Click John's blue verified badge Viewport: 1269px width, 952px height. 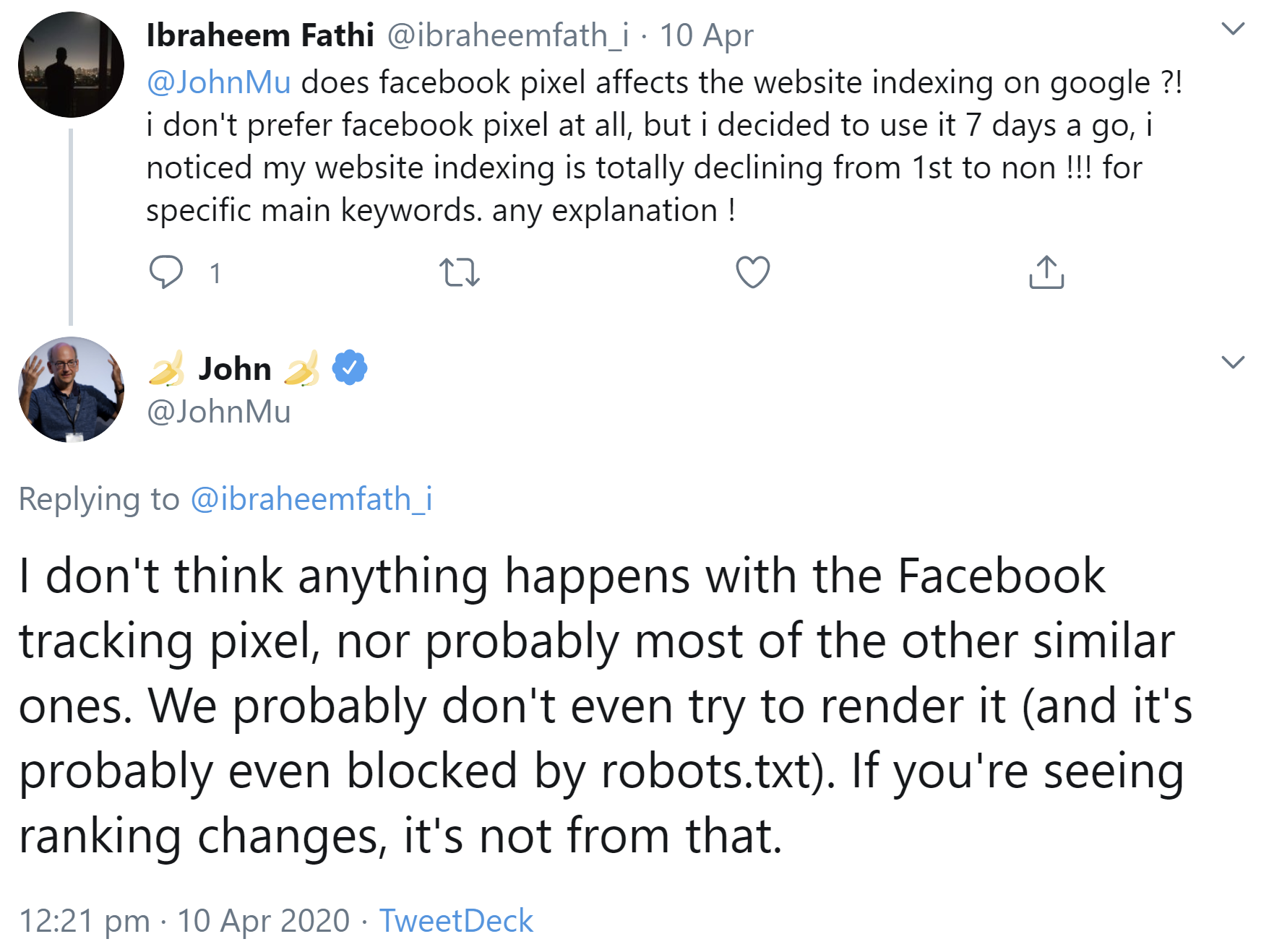pyautogui.click(x=350, y=368)
